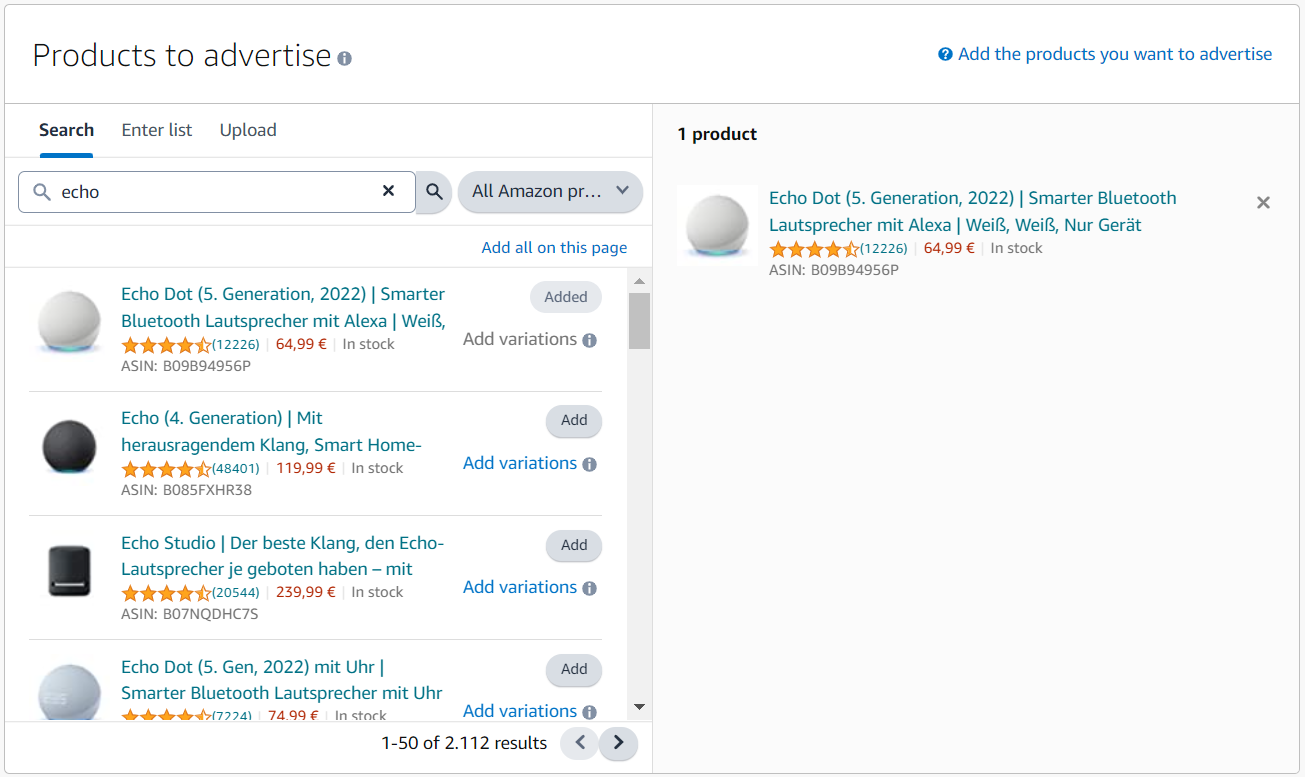Screen dimensions: 1305x777
Task: Click the results list scrollbar thumb
Action: pyautogui.click(x=639, y=320)
